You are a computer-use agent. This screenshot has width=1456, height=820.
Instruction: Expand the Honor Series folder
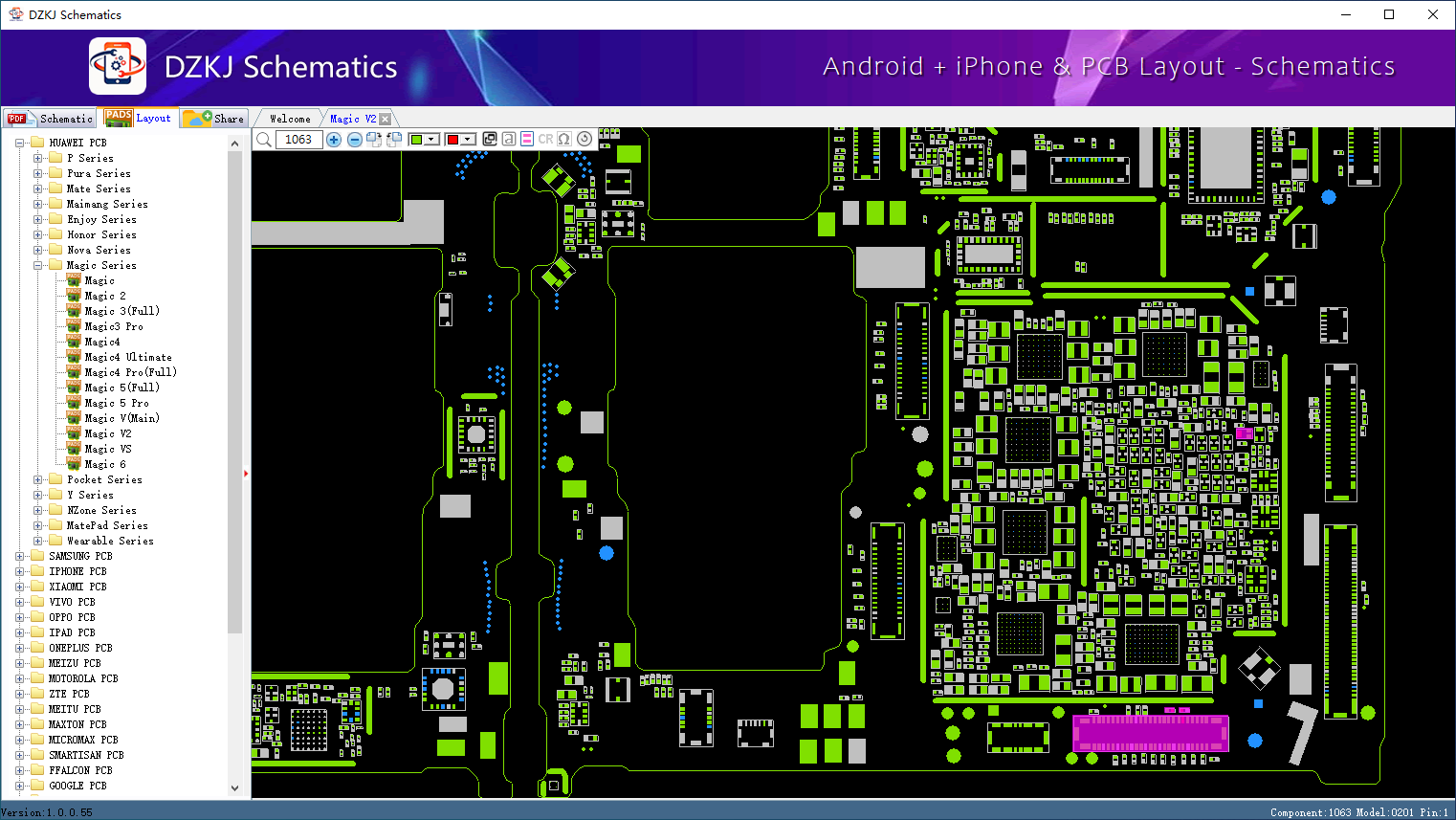click(x=38, y=234)
